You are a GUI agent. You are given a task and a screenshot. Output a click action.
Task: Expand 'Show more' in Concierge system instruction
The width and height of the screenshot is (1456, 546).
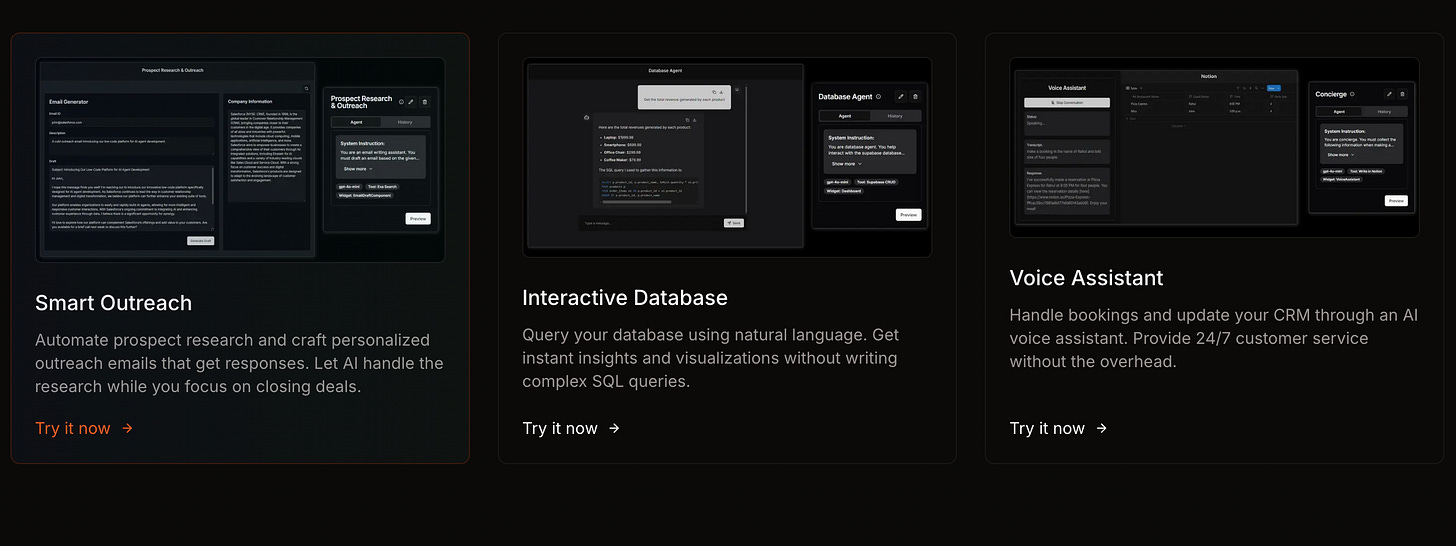point(1341,155)
